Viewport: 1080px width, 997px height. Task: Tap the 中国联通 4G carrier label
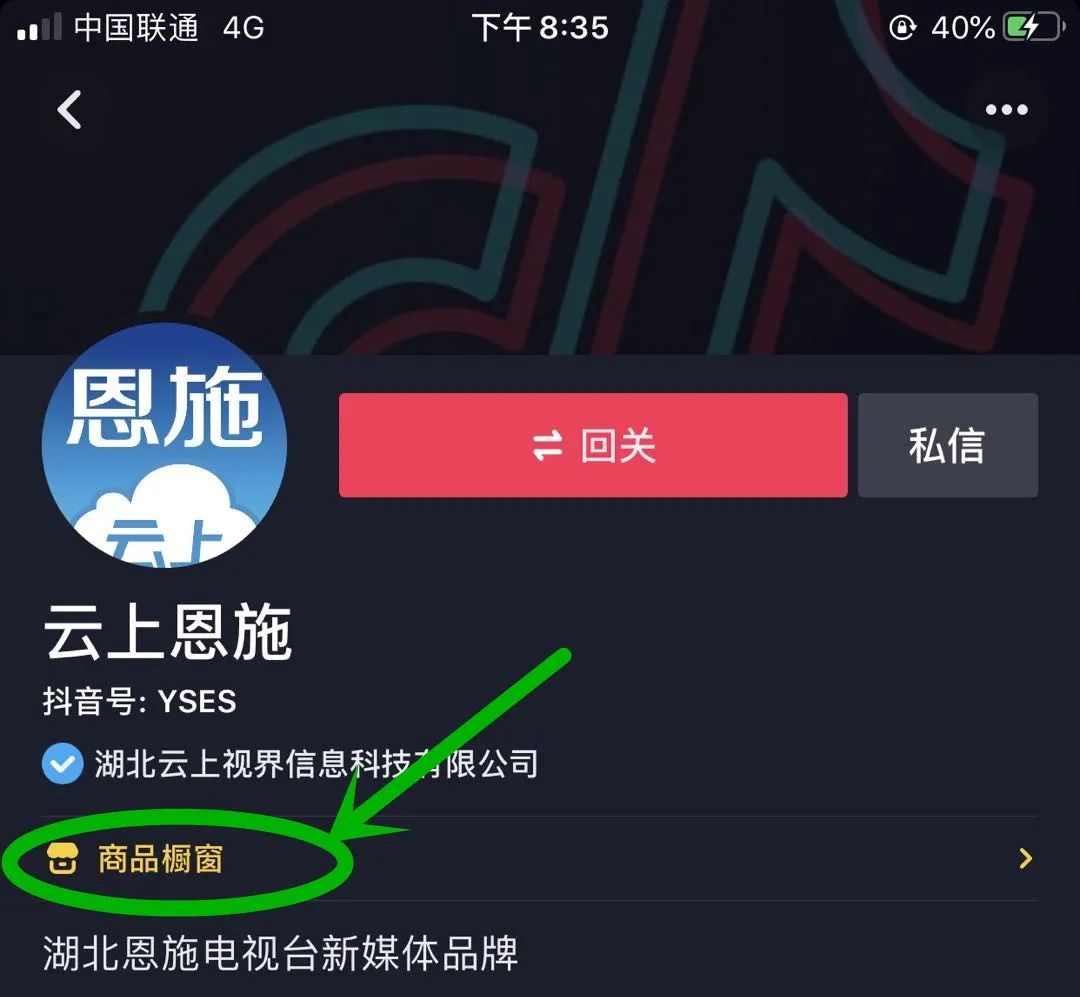click(169, 28)
